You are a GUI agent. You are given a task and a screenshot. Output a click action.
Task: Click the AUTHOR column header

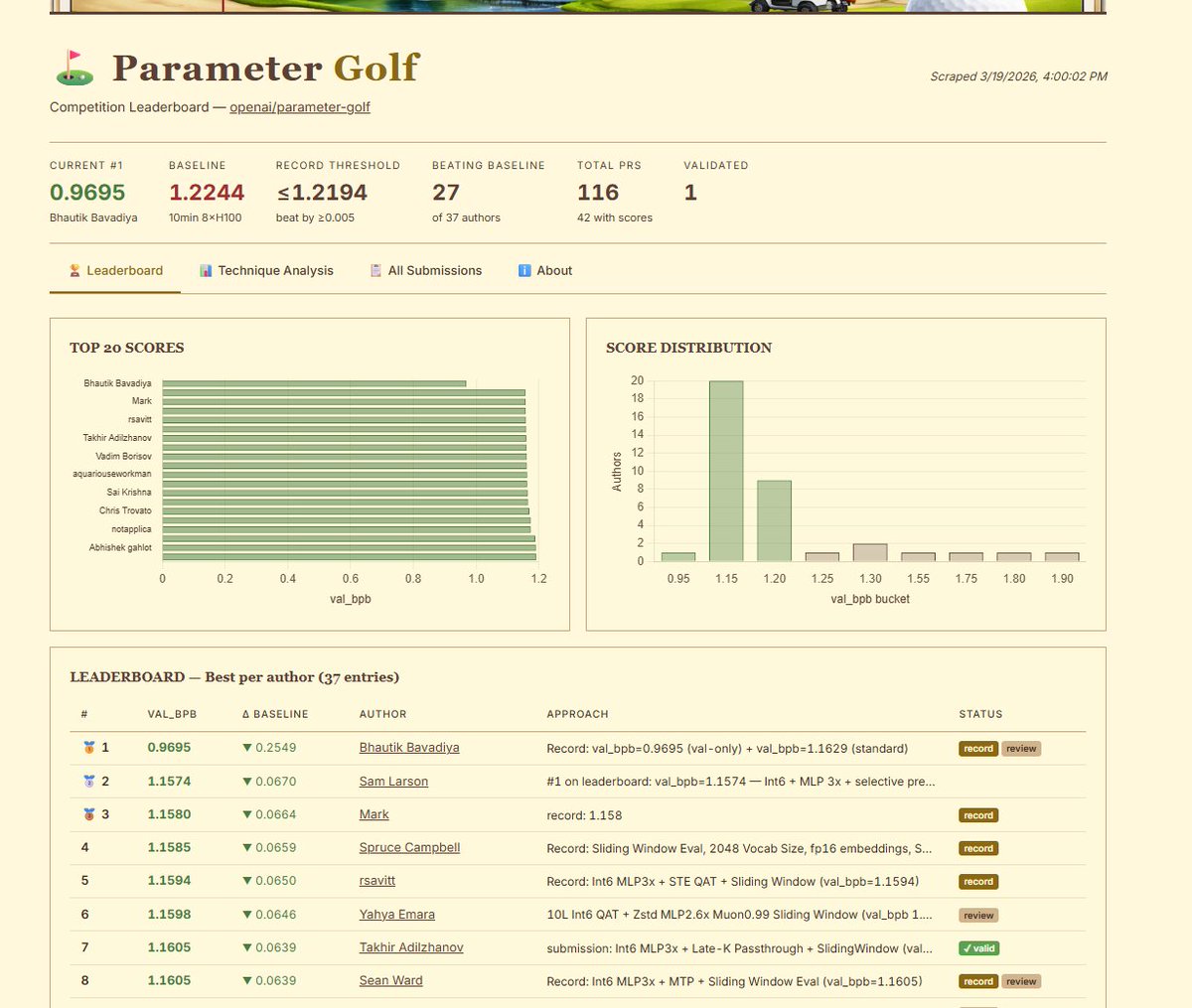pos(382,714)
